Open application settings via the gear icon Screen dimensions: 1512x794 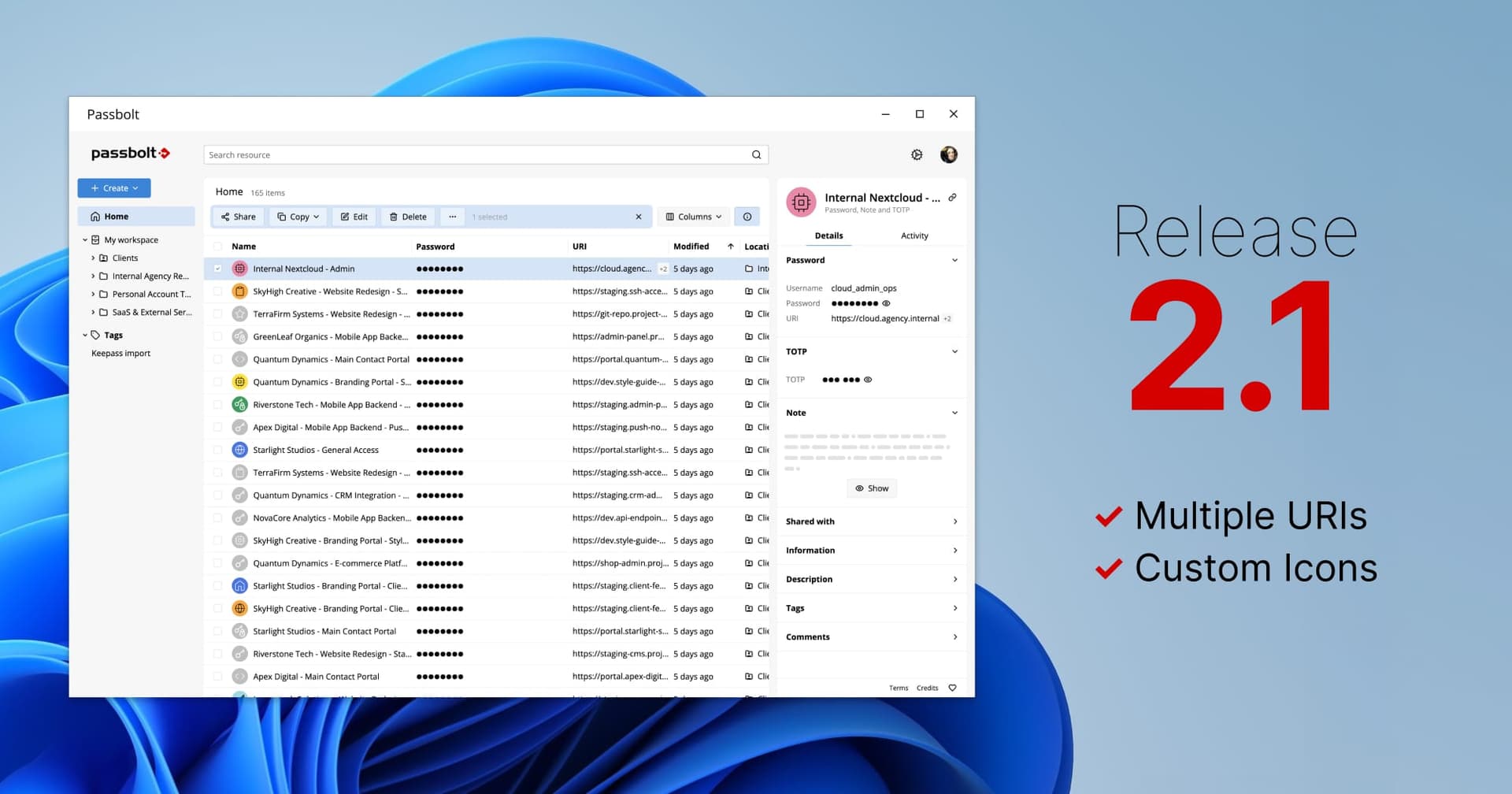tap(917, 154)
